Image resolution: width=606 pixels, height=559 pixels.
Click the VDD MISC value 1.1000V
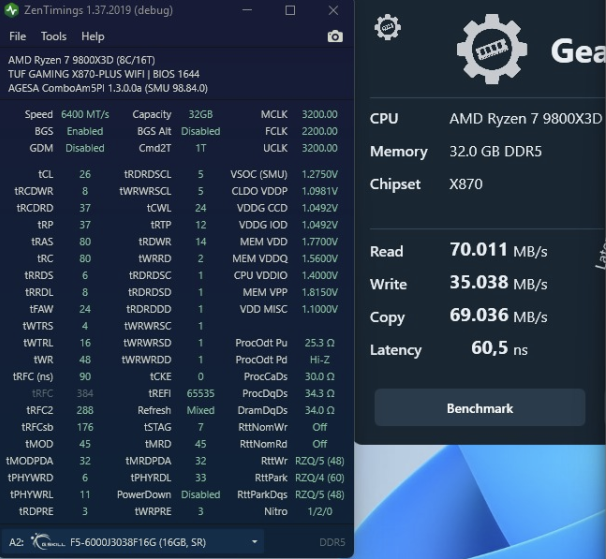(x=320, y=309)
